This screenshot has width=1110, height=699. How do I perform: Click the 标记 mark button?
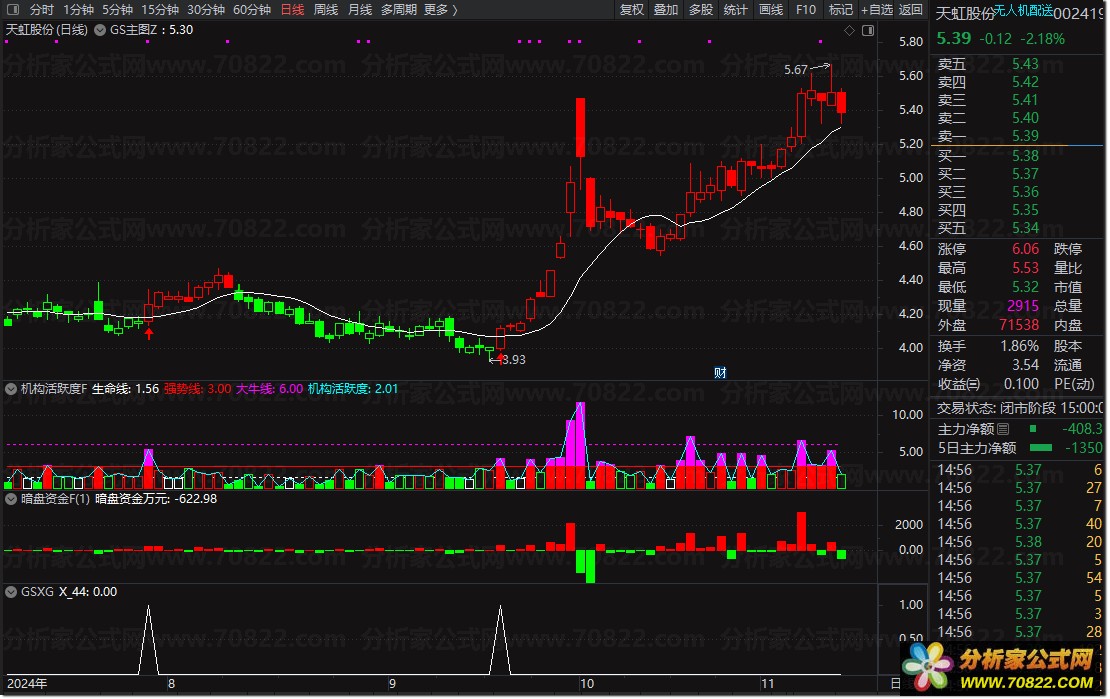[840, 10]
